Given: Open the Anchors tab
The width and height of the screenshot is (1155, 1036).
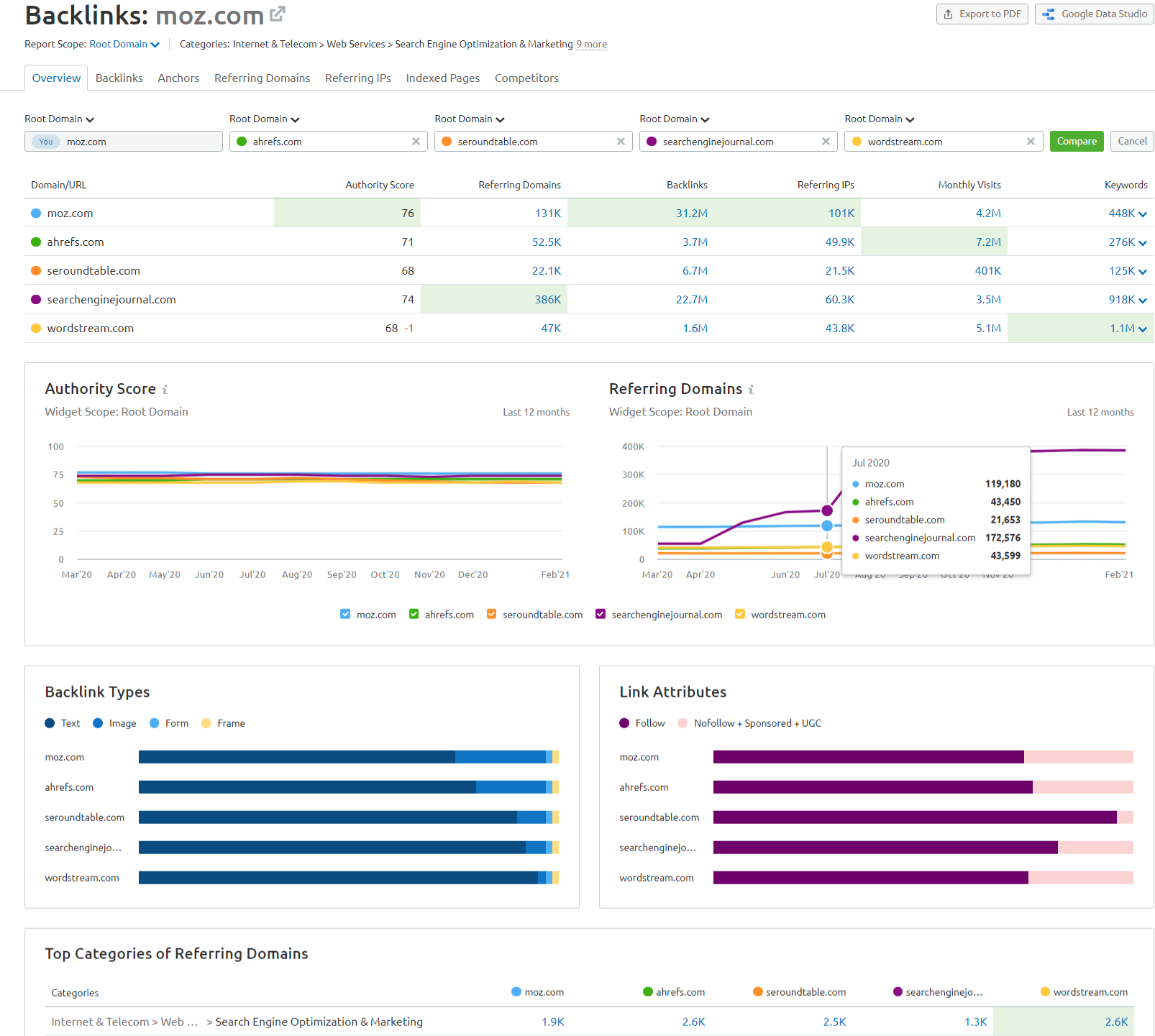Looking at the screenshot, I should 178,78.
